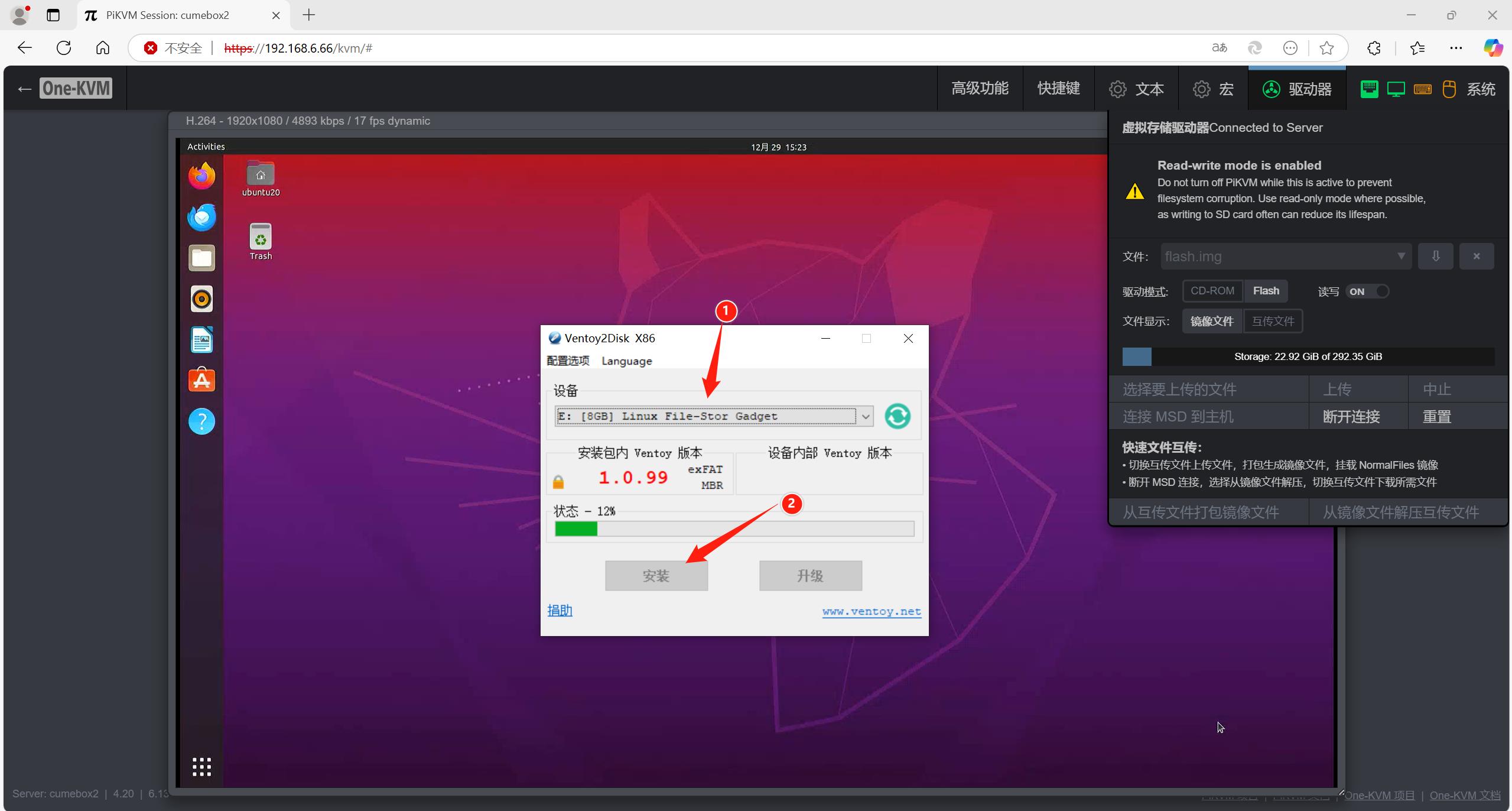Viewport: 1512px width, 811px height.
Task: Click the 上传 upload button
Action: (1358, 390)
